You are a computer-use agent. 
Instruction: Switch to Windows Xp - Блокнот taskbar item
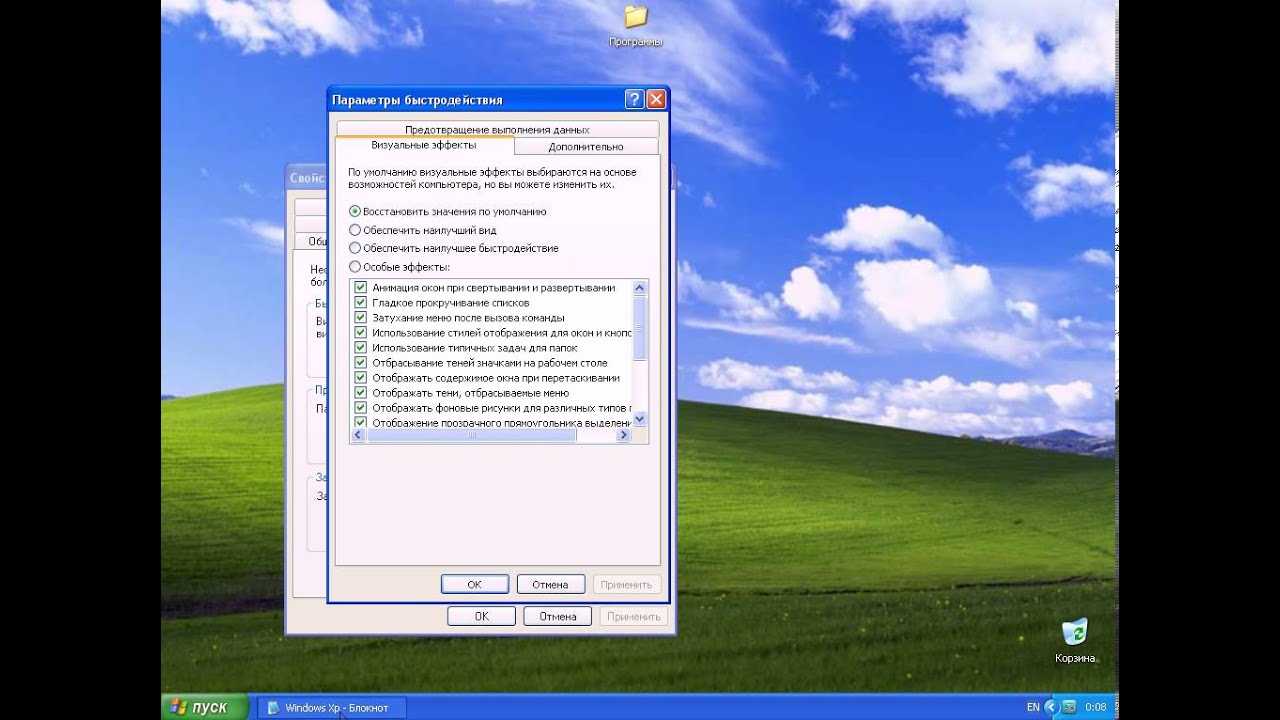332,708
